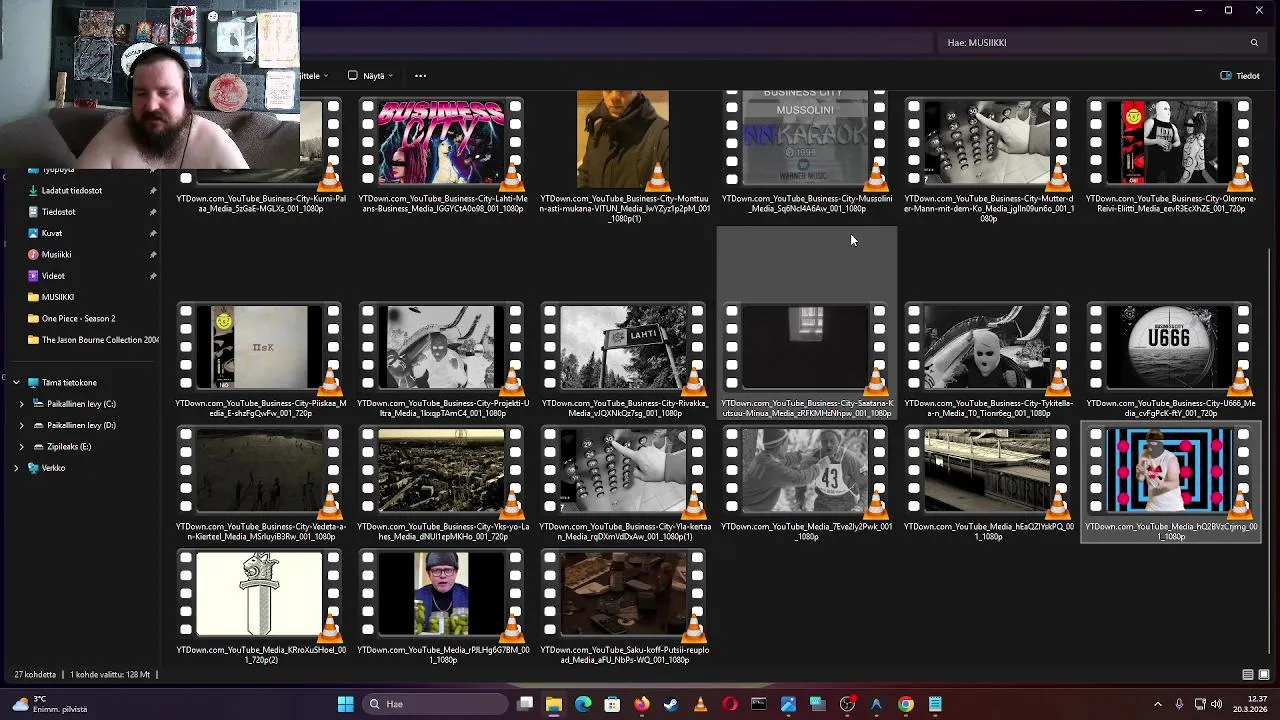Toggle the Tiedot details pane
Image resolution: width=1280 pixels, height=720 pixels.
1240,76
